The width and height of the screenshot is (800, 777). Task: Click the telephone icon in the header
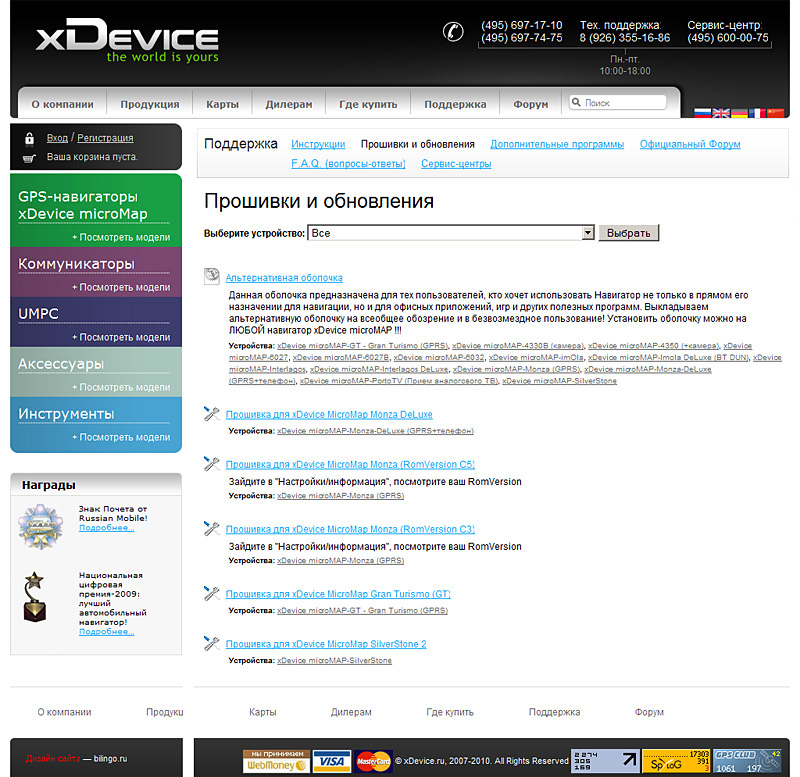[453, 32]
